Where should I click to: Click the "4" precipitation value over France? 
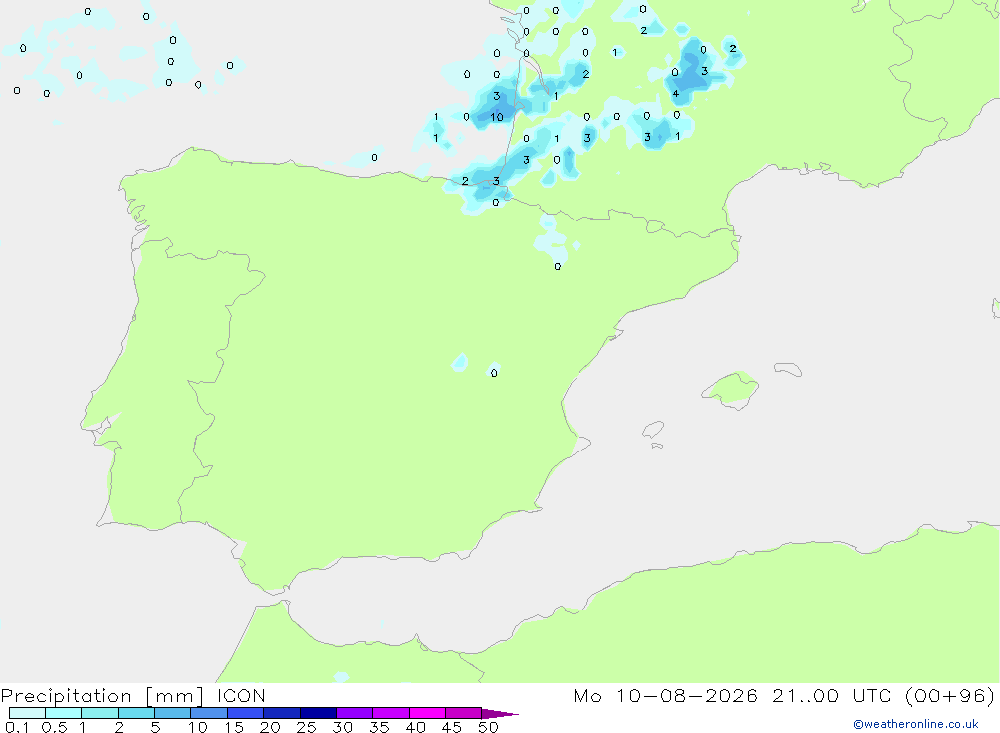pos(675,94)
